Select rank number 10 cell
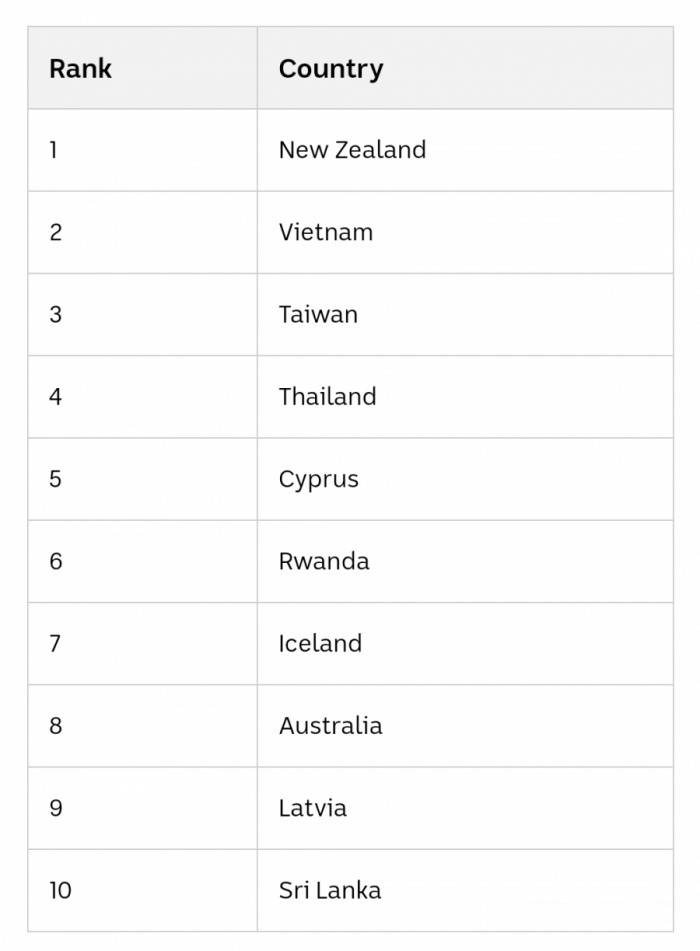The height and width of the screenshot is (951, 700). [60, 890]
